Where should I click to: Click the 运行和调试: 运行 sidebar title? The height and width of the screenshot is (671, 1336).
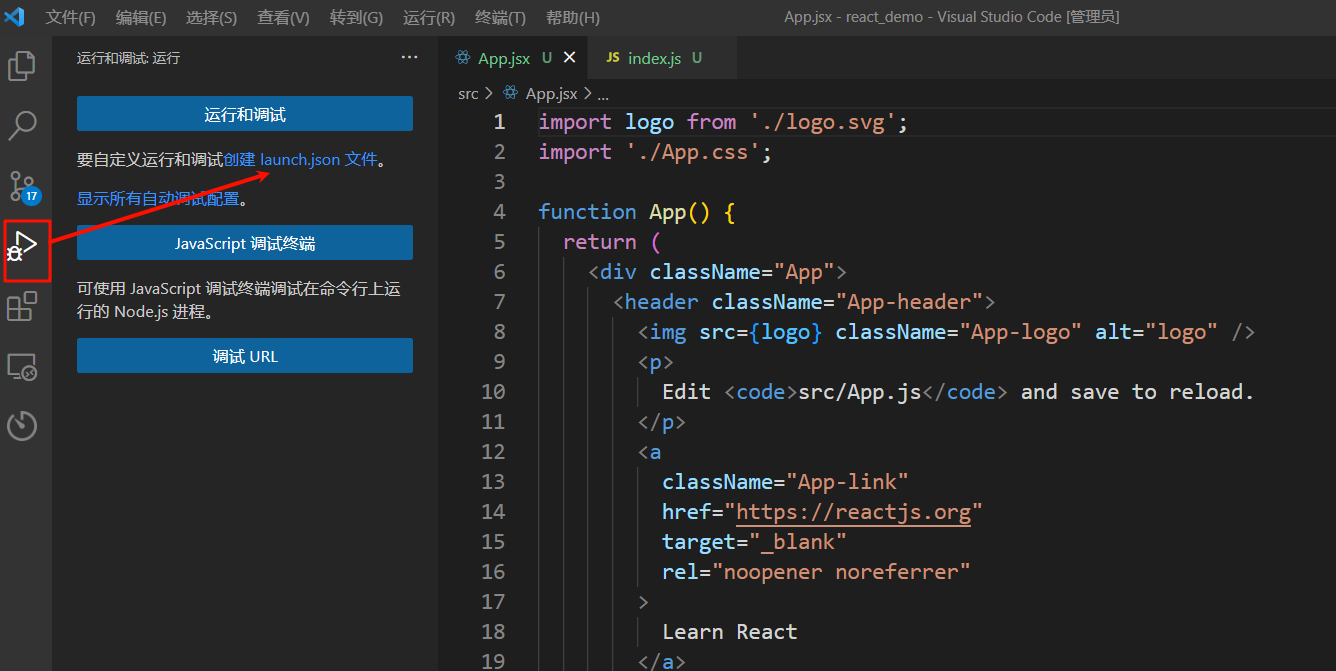(128, 58)
